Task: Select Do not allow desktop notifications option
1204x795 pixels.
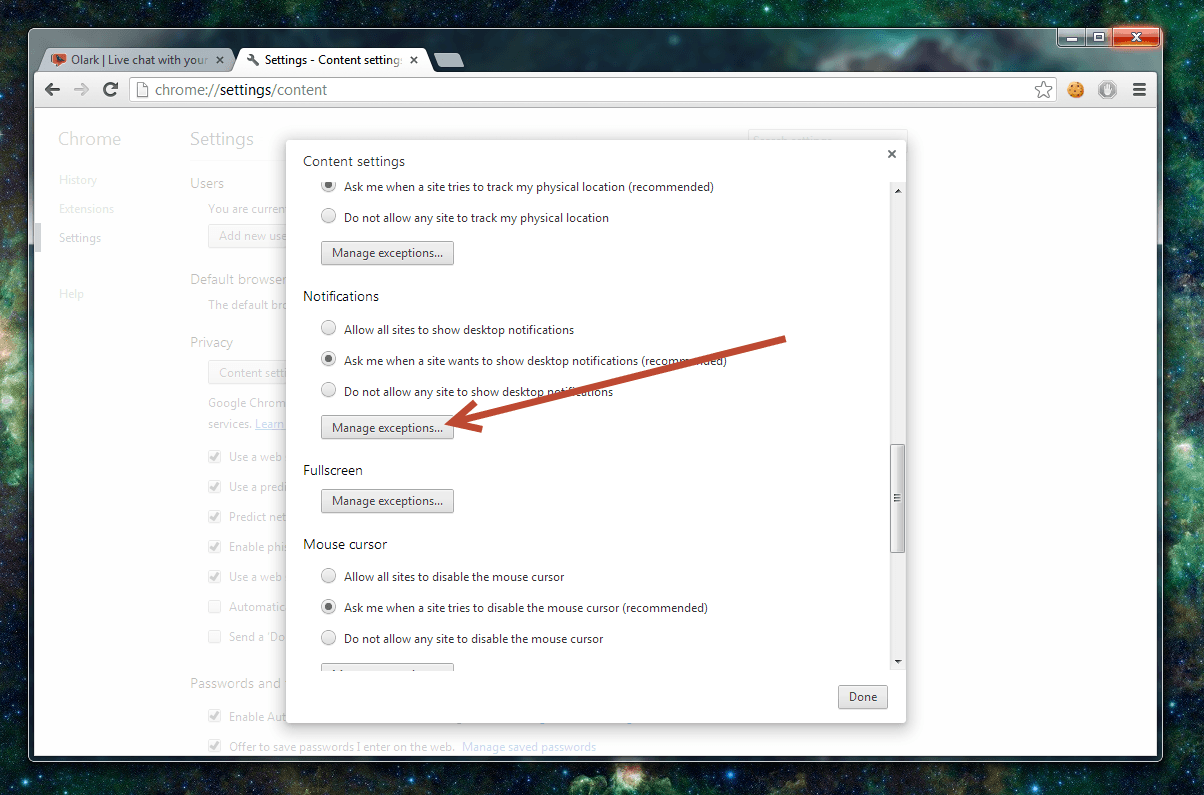Action: coord(328,391)
